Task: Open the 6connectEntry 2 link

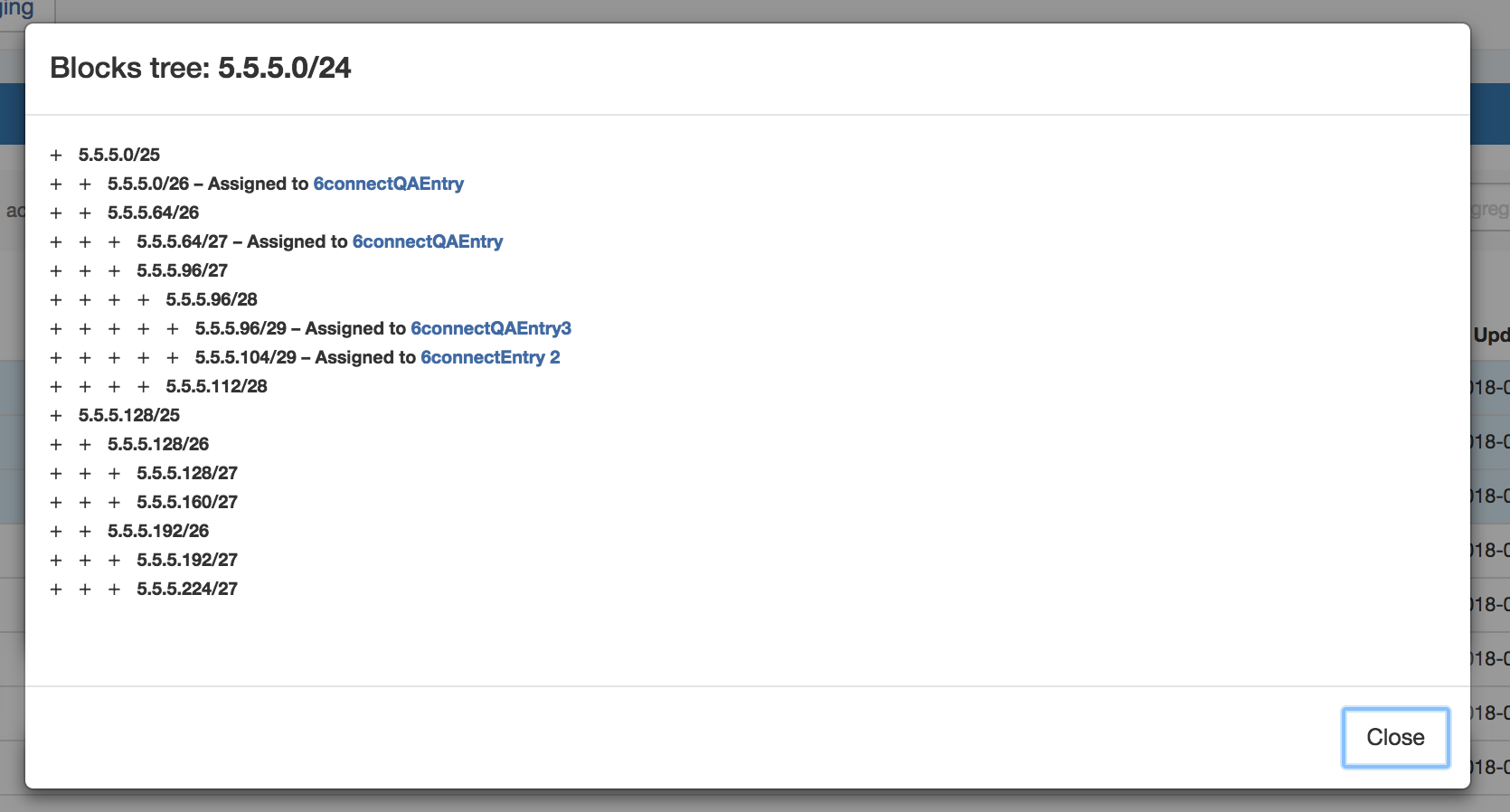Action: (489, 357)
